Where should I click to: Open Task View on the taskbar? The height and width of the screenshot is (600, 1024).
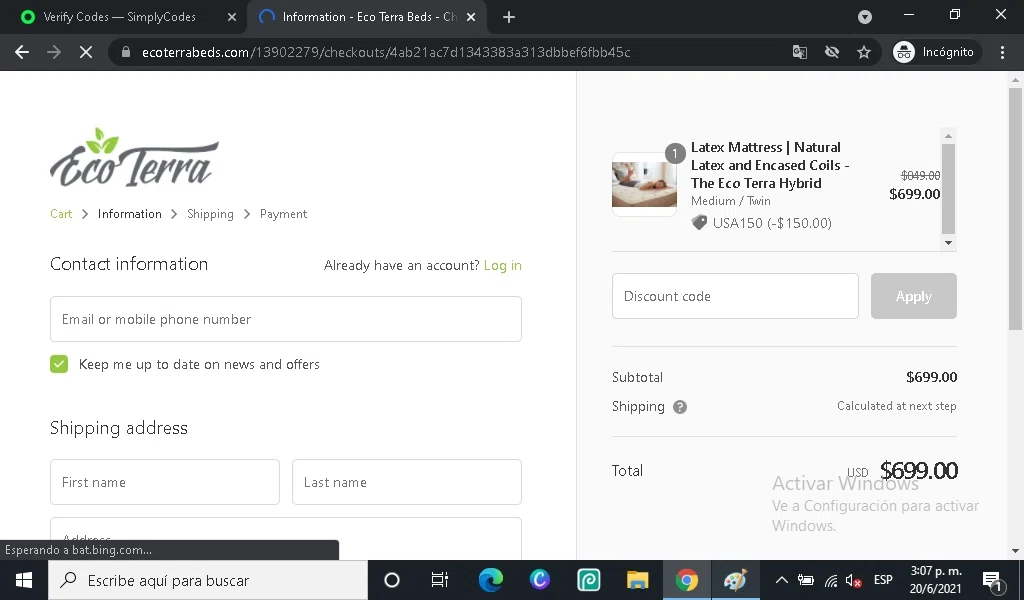440,580
